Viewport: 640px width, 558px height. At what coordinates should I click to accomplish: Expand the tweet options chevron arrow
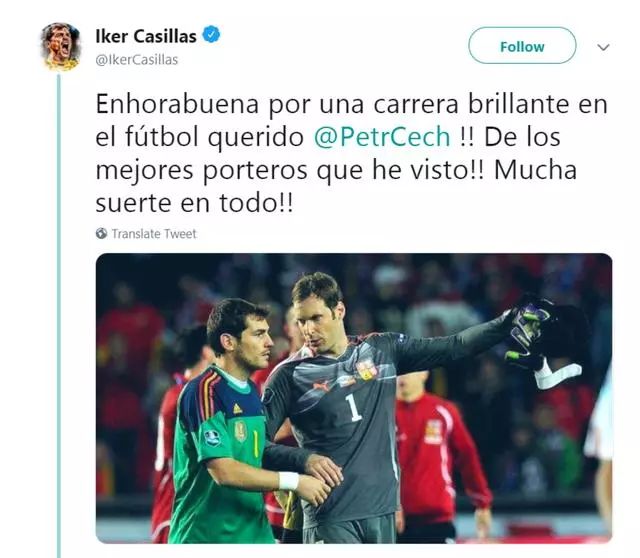[x=603, y=47]
